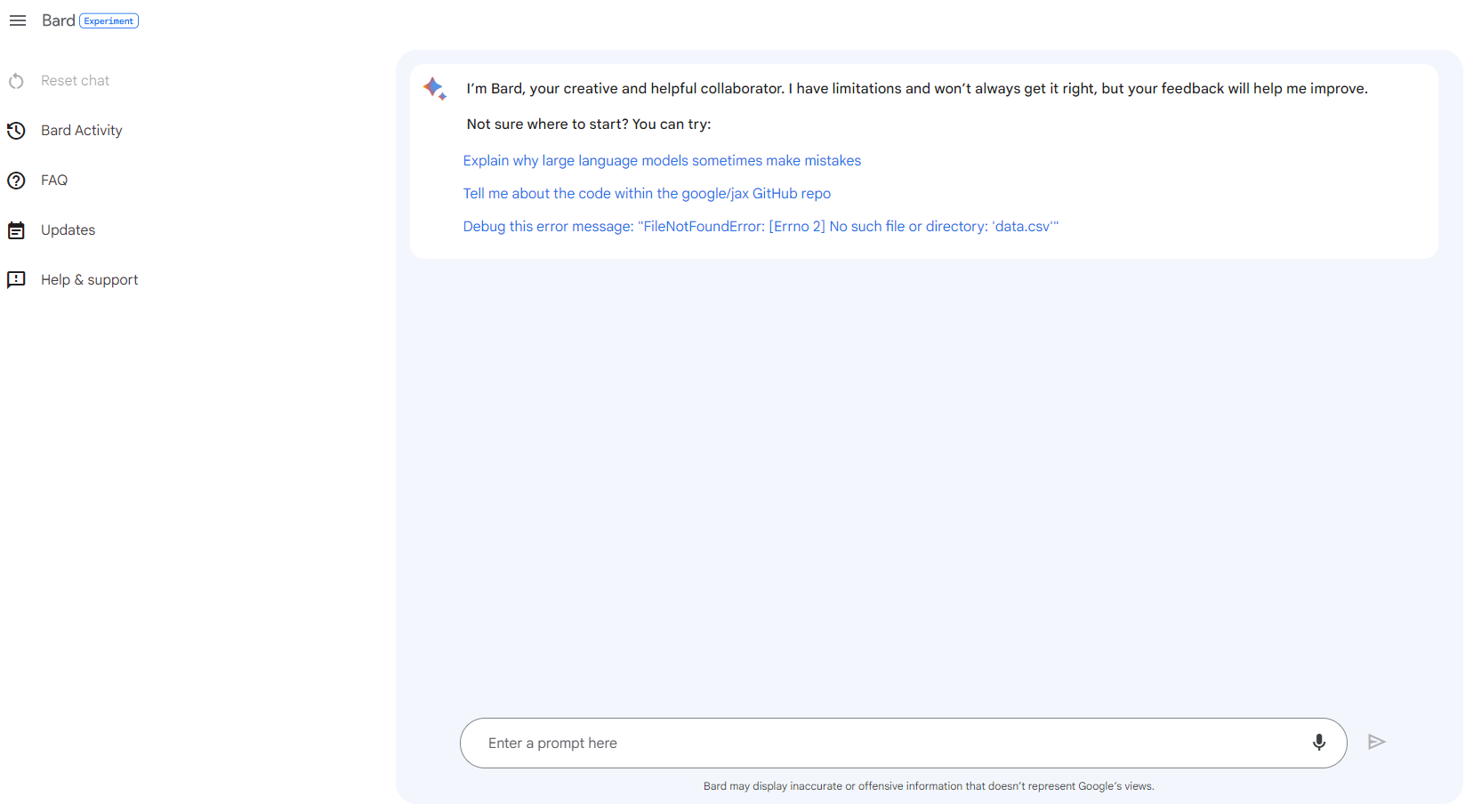Open the Updates sidebar item

point(68,230)
